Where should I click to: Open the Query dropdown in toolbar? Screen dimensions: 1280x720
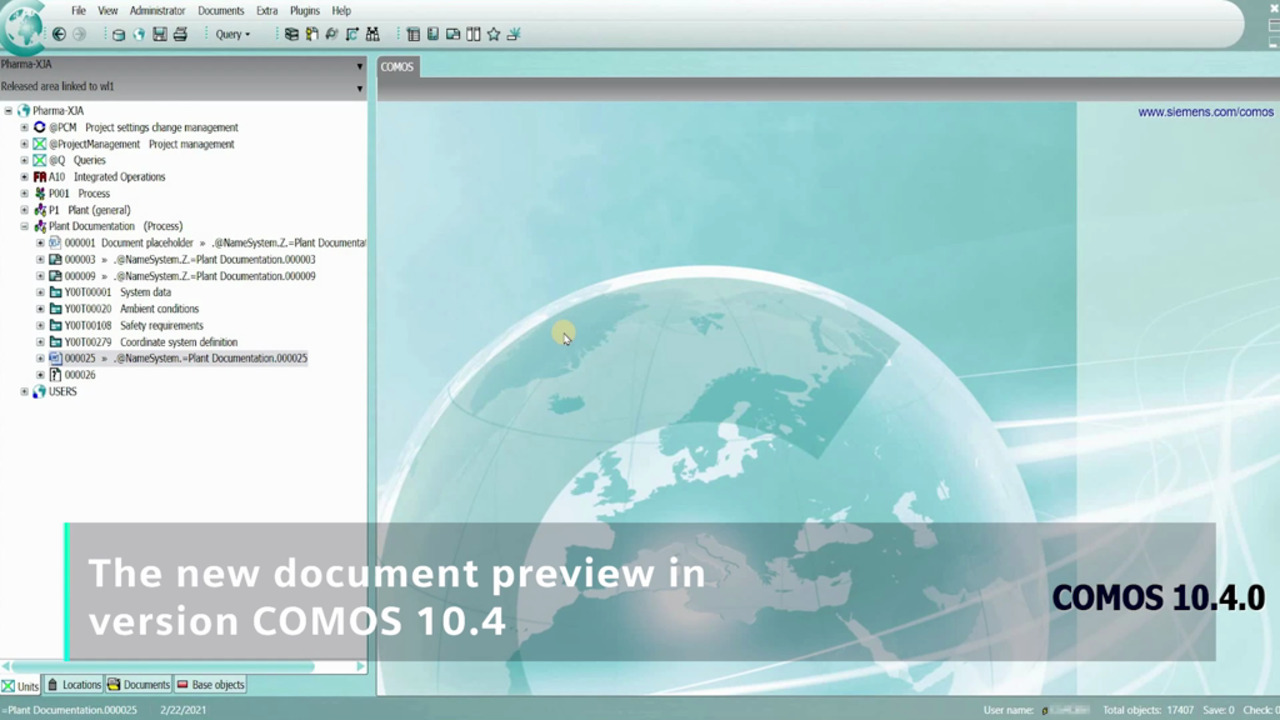pyautogui.click(x=233, y=34)
